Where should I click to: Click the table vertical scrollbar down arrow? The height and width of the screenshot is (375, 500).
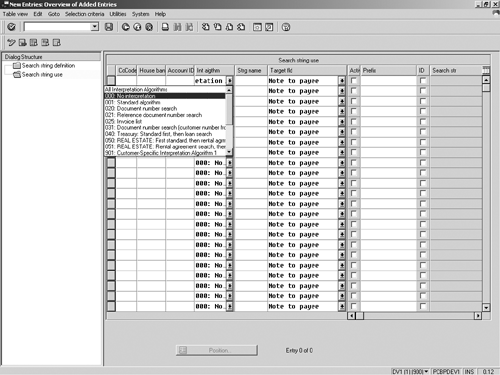486,307
